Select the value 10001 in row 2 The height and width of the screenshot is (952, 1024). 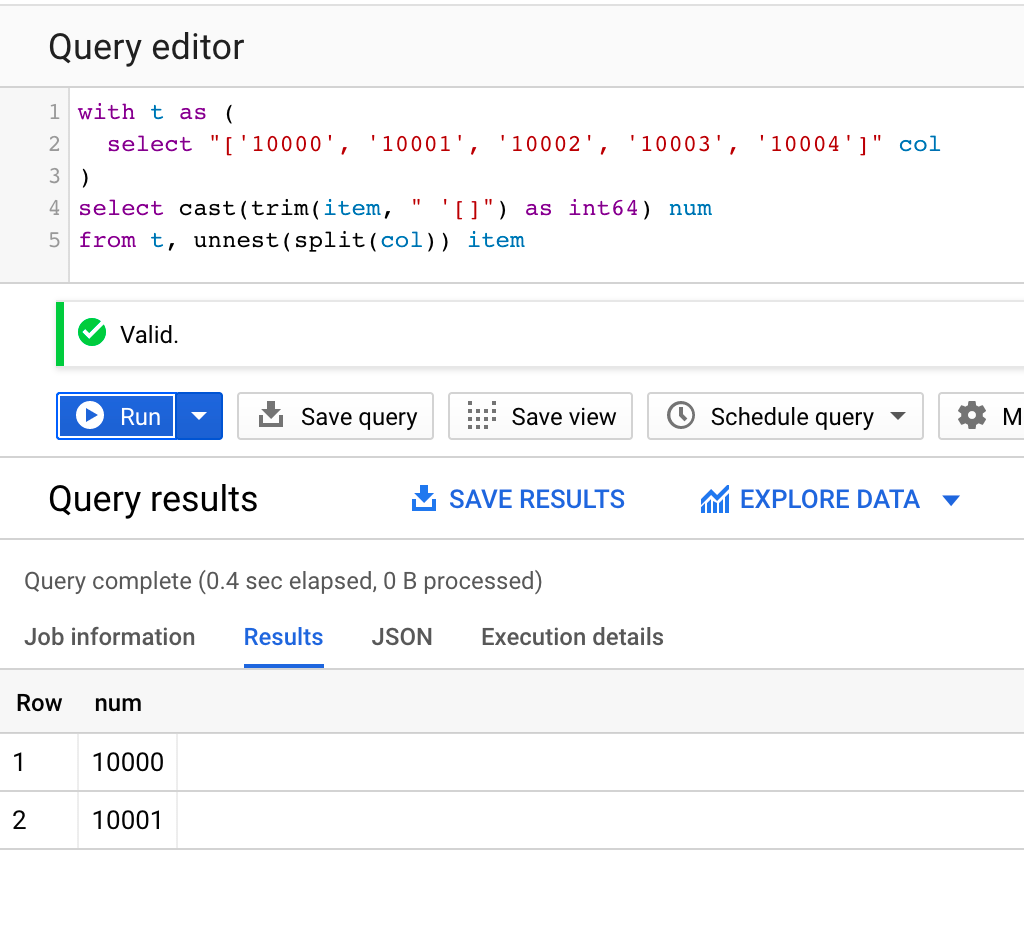pos(127,819)
